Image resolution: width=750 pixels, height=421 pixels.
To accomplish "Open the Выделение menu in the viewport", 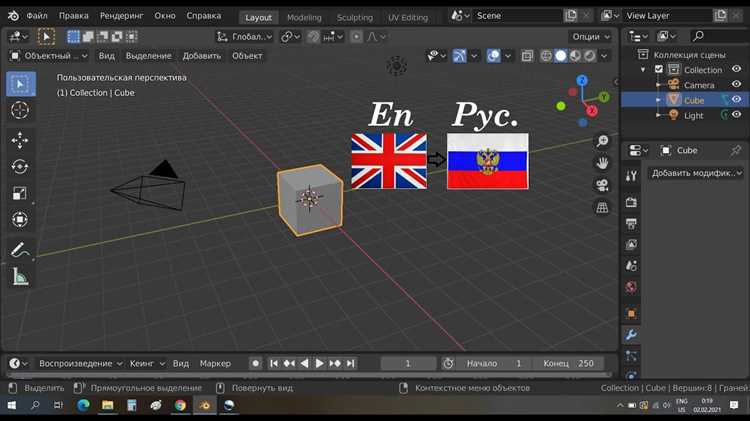I will (x=148, y=56).
